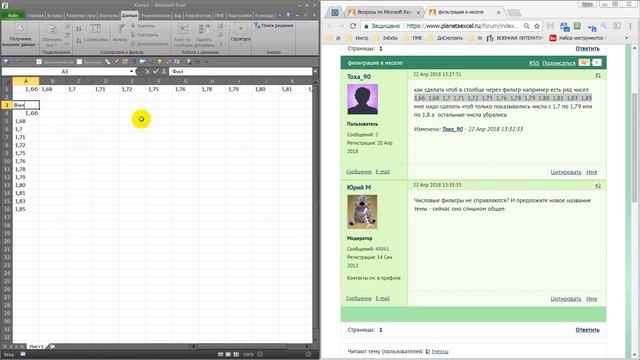Viewport: 640px width, 360px height.
Task: Click the browser address bar URL
Action: (463, 26)
